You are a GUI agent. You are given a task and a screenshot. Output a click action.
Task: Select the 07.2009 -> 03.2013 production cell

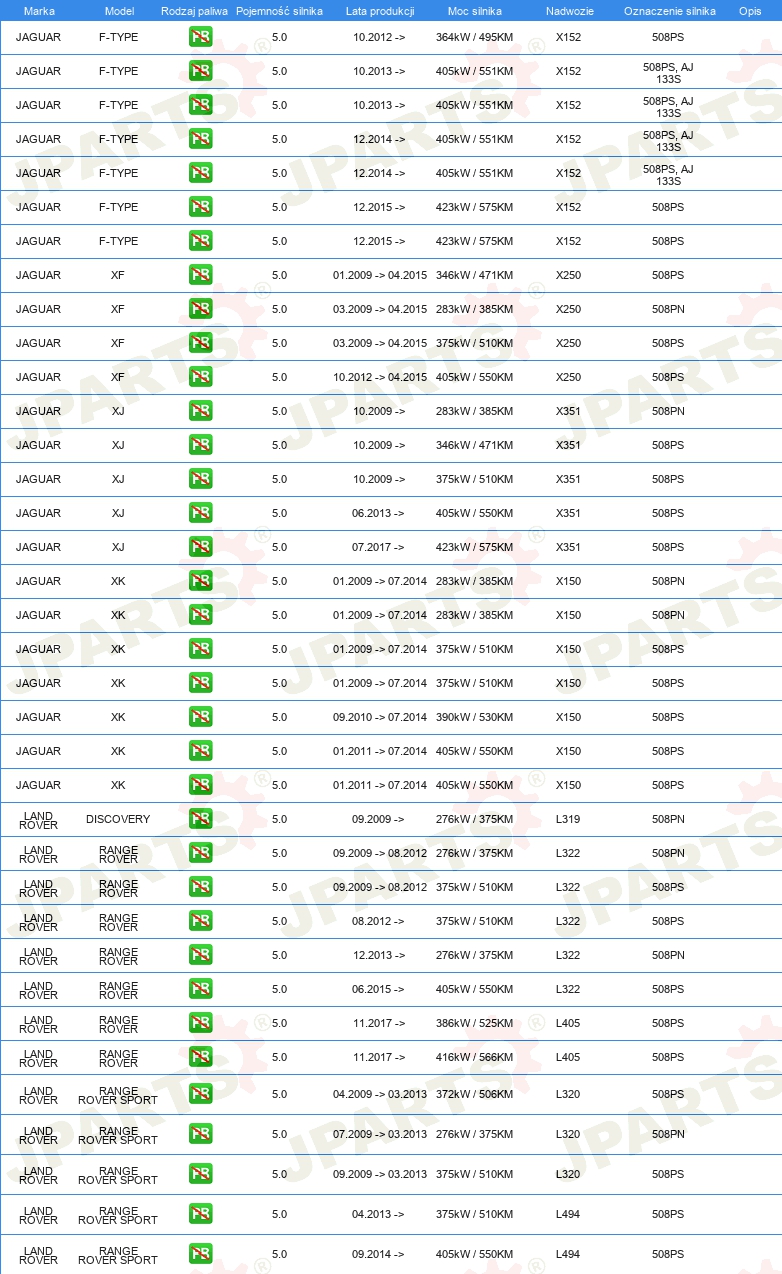pyautogui.click(x=380, y=1134)
